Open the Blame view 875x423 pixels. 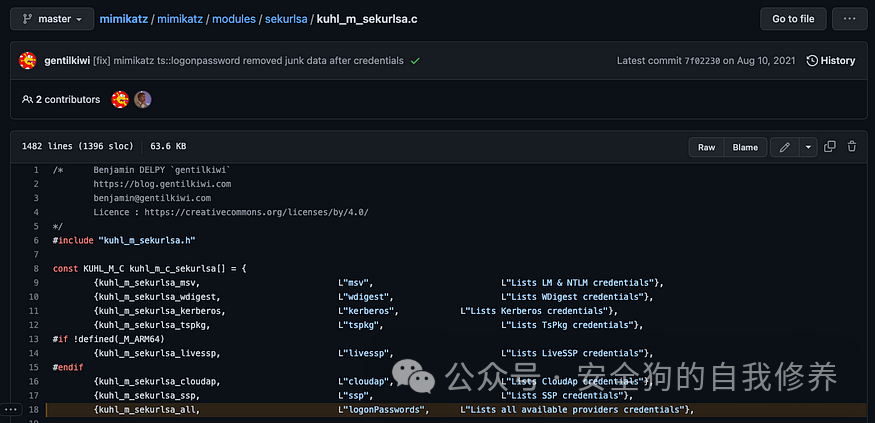(745, 147)
